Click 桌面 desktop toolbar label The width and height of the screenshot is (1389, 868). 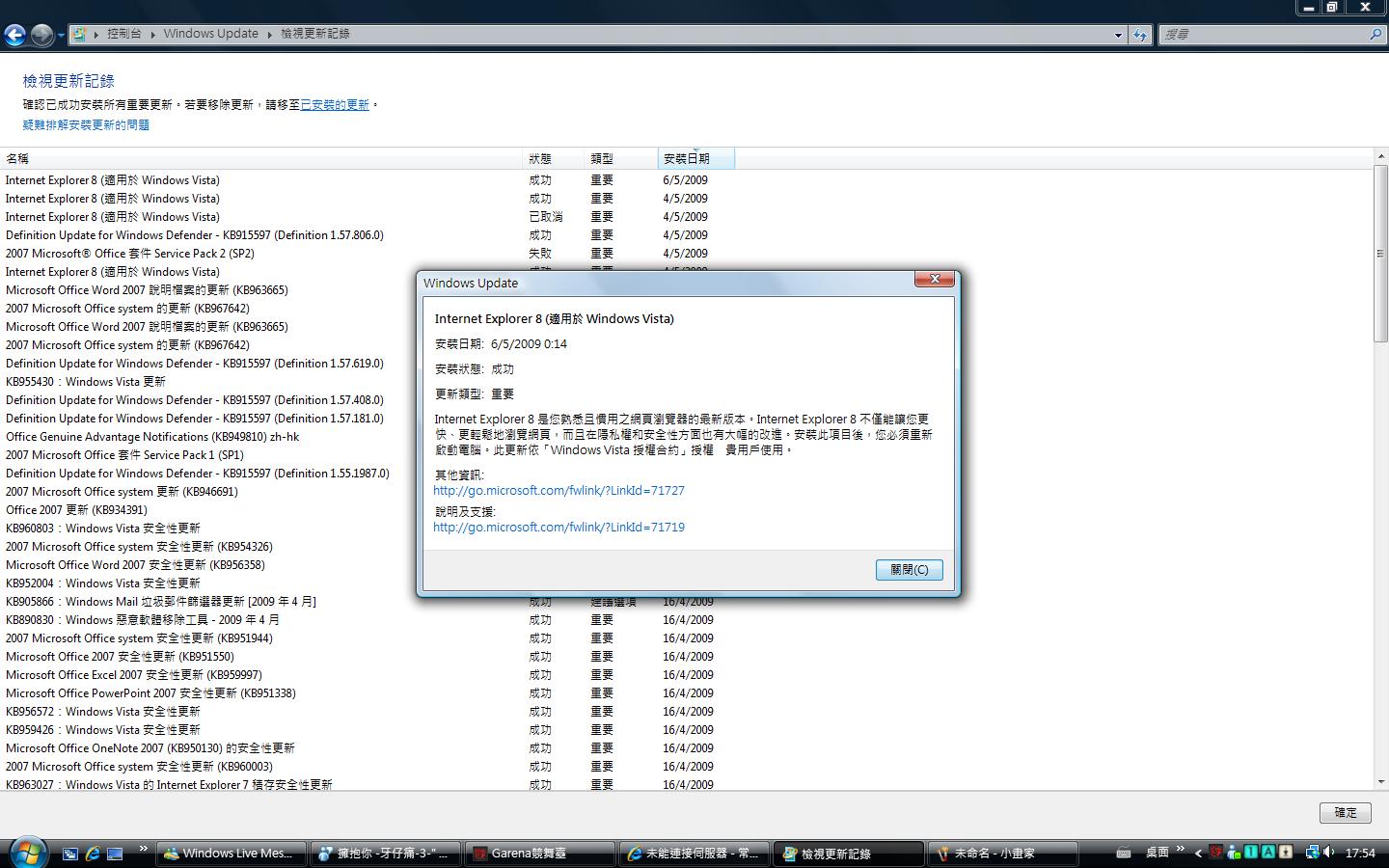point(1157,853)
